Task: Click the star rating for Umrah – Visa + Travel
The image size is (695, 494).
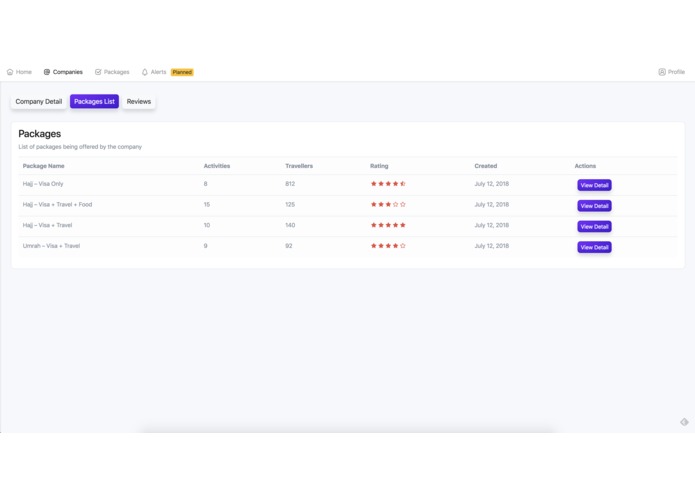Action: tap(388, 246)
